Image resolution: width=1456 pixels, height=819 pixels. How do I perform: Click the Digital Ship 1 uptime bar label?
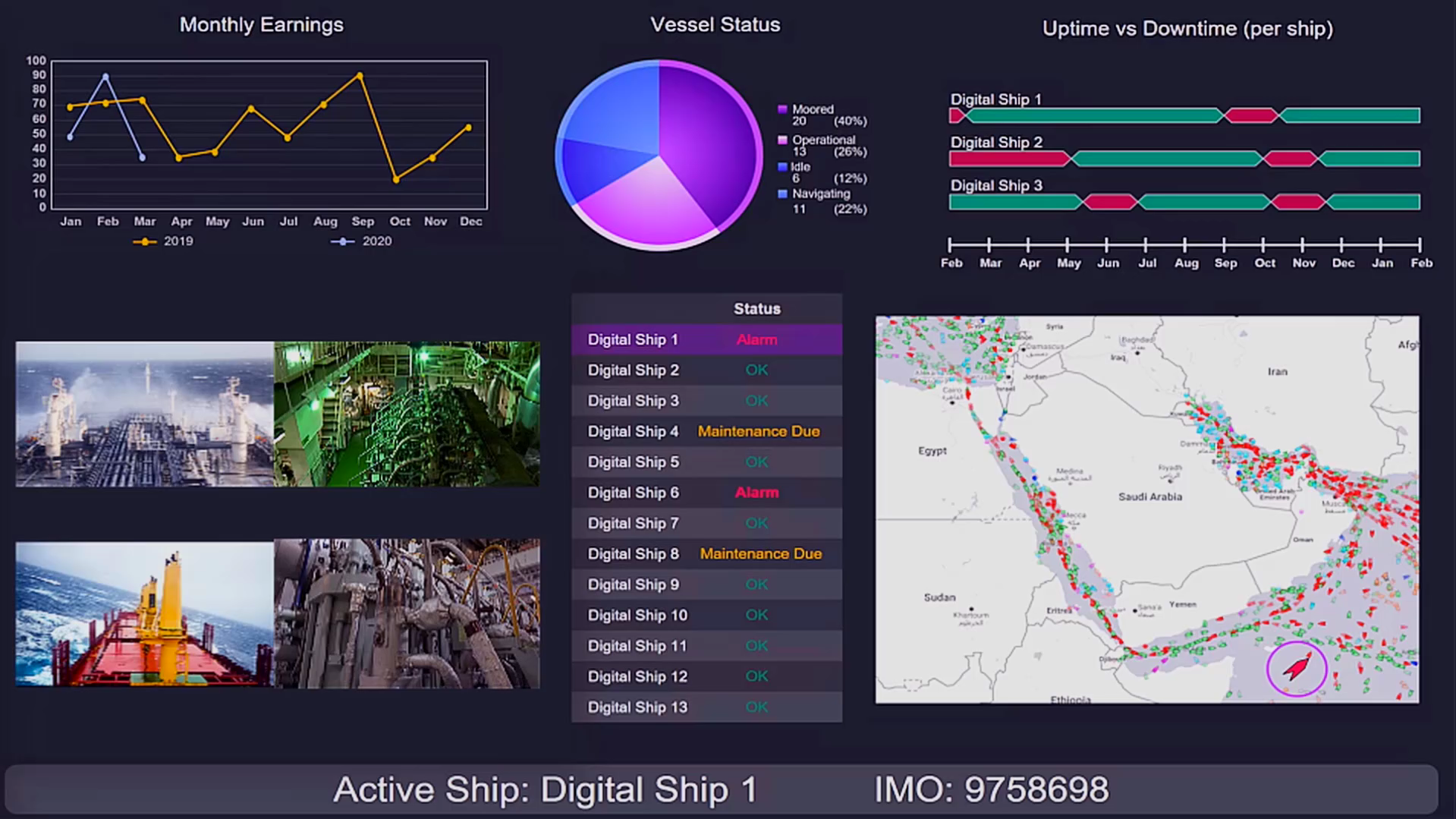coord(995,99)
